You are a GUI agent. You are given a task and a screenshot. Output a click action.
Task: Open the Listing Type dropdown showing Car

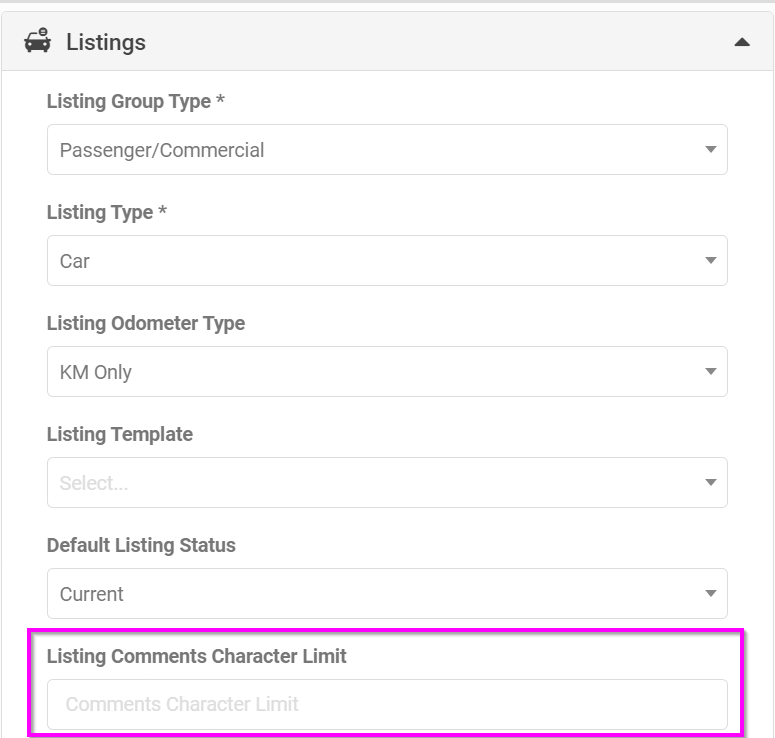point(387,260)
